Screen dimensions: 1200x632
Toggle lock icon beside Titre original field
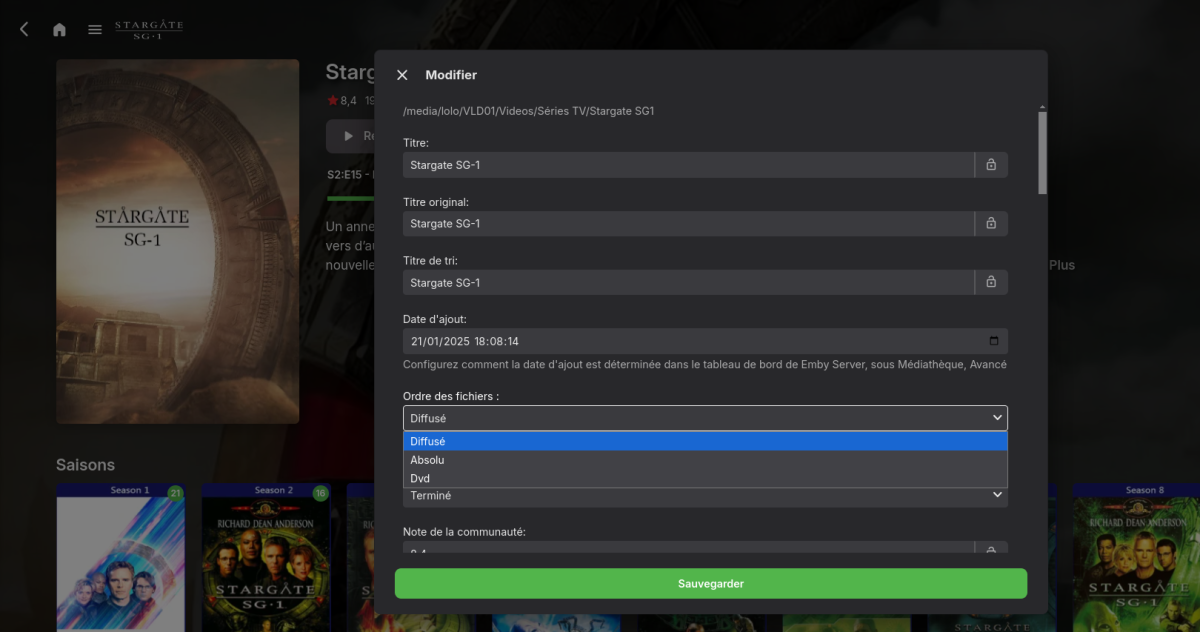coord(991,224)
